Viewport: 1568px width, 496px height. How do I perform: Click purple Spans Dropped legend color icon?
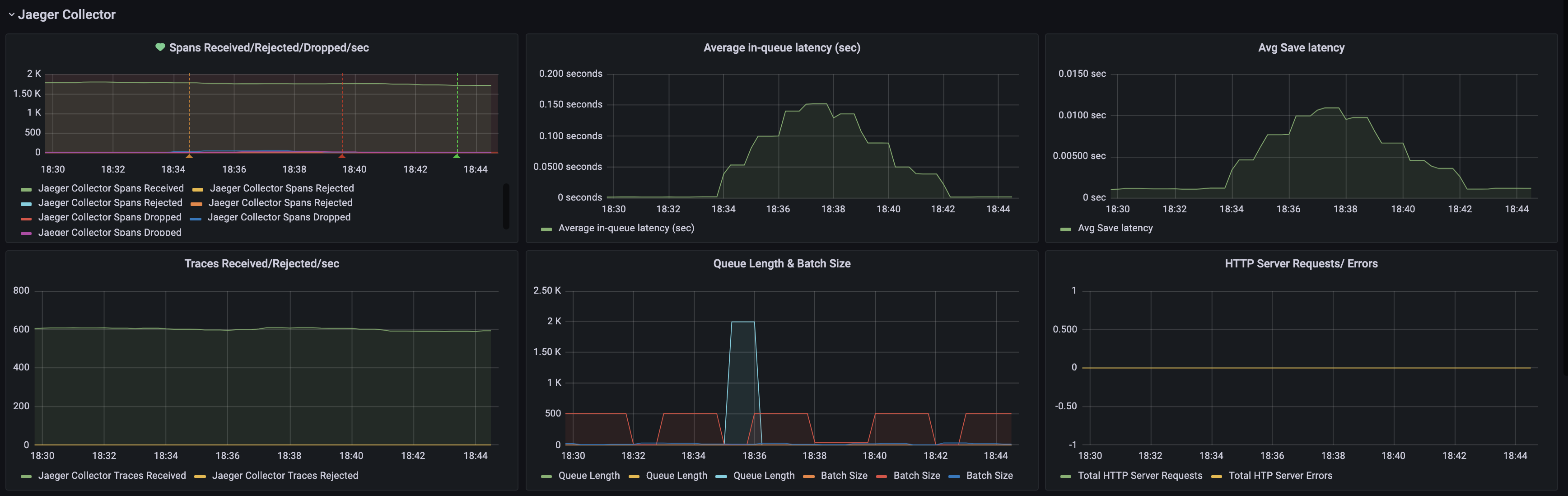(x=26, y=233)
